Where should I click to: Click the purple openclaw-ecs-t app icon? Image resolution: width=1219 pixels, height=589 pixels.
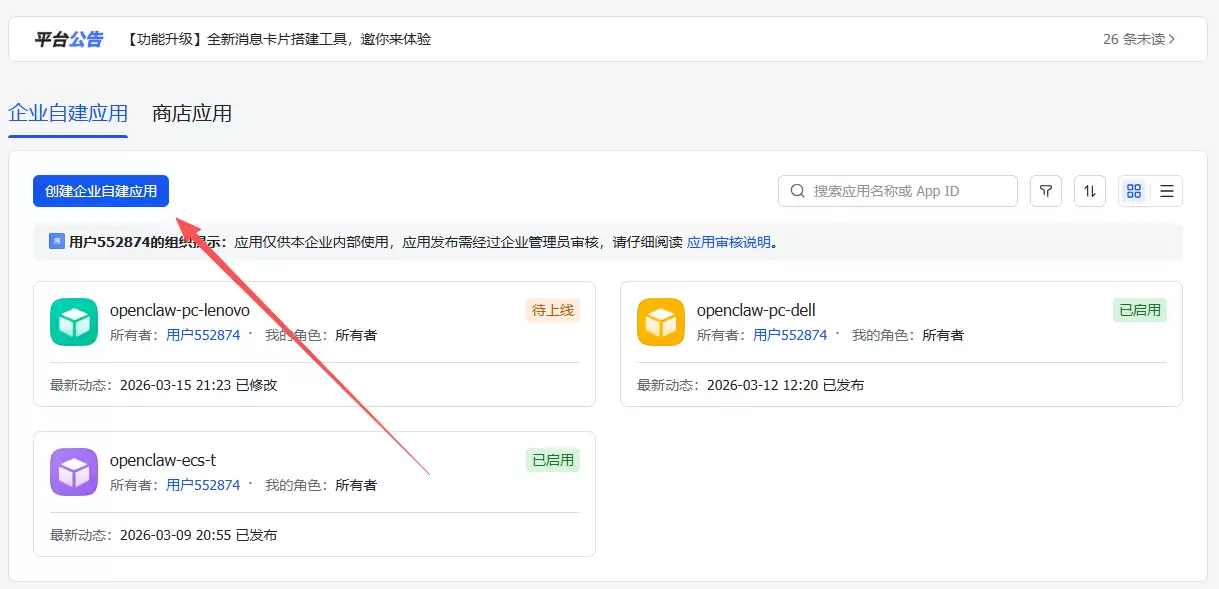(74, 472)
